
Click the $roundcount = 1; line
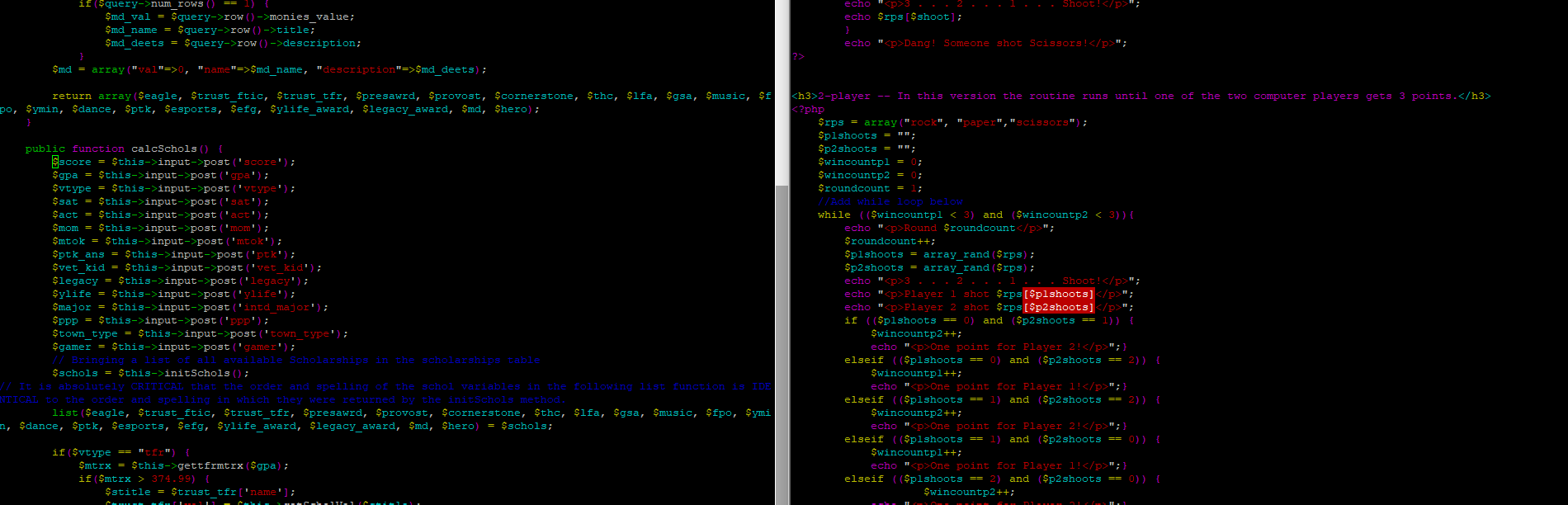(x=870, y=188)
